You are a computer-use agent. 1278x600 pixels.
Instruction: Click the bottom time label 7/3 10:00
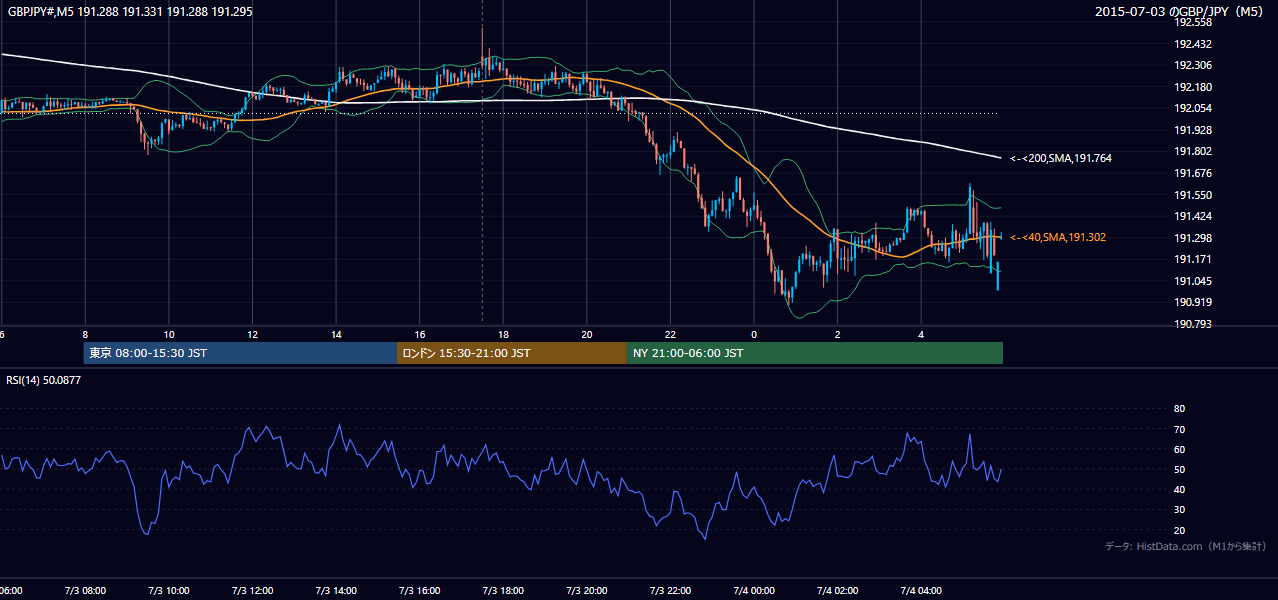tap(168, 591)
